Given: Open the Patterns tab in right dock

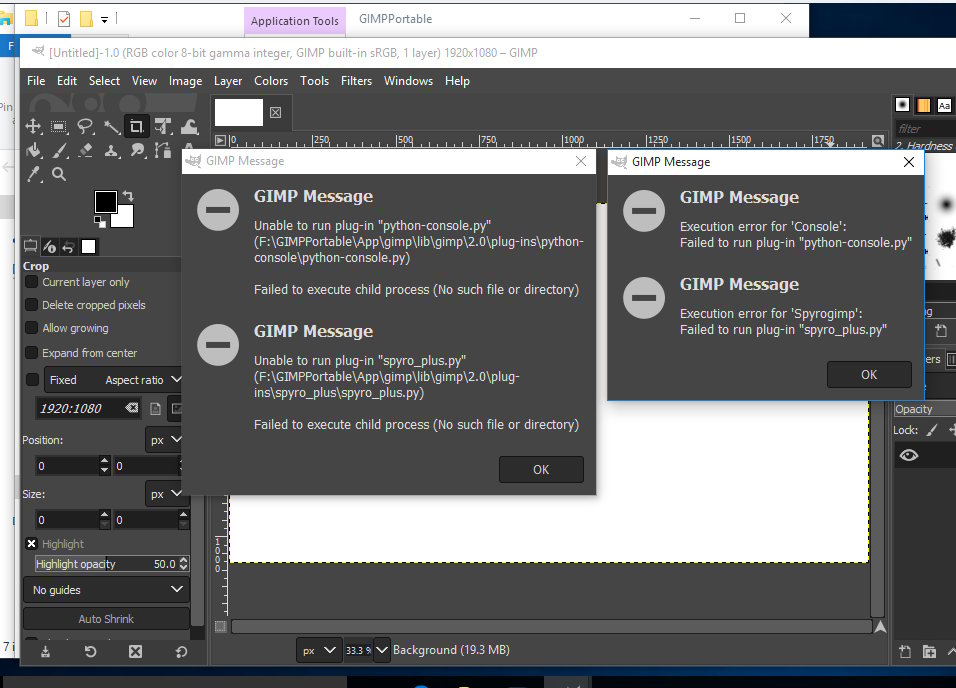Looking at the screenshot, I should 924,105.
